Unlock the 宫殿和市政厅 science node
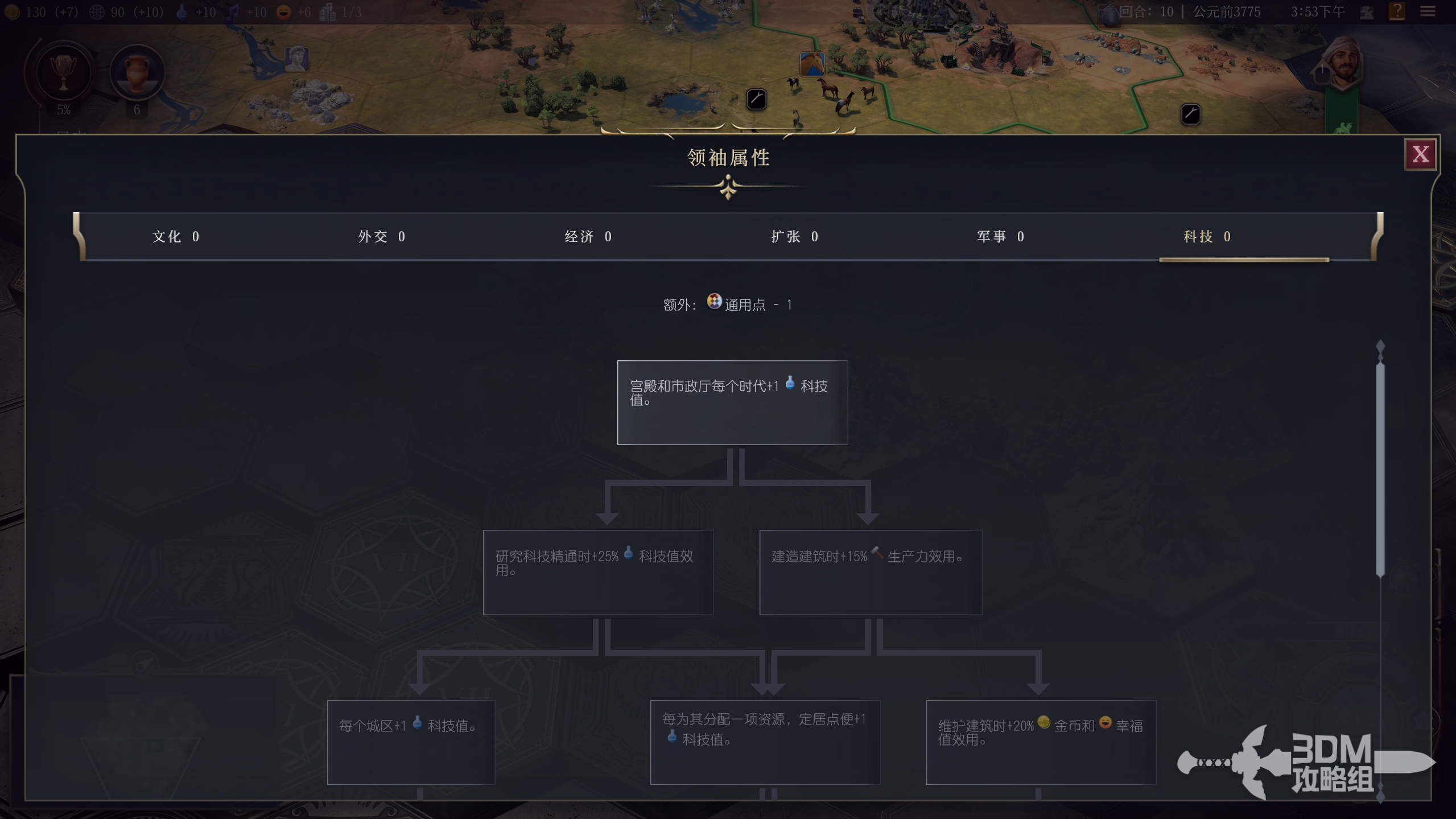 point(732,402)
